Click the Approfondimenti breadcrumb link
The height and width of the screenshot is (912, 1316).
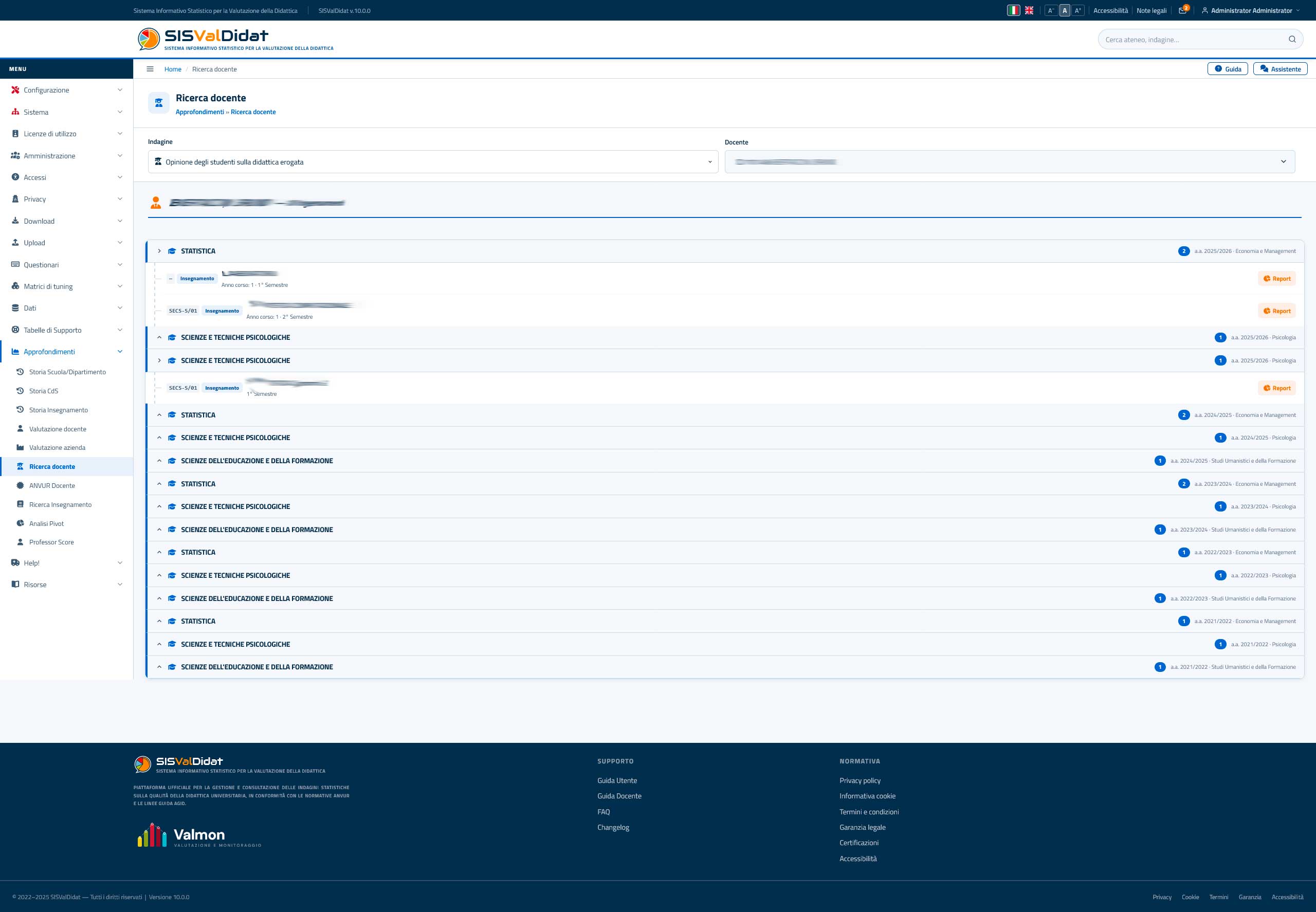[x=199, y=112]
